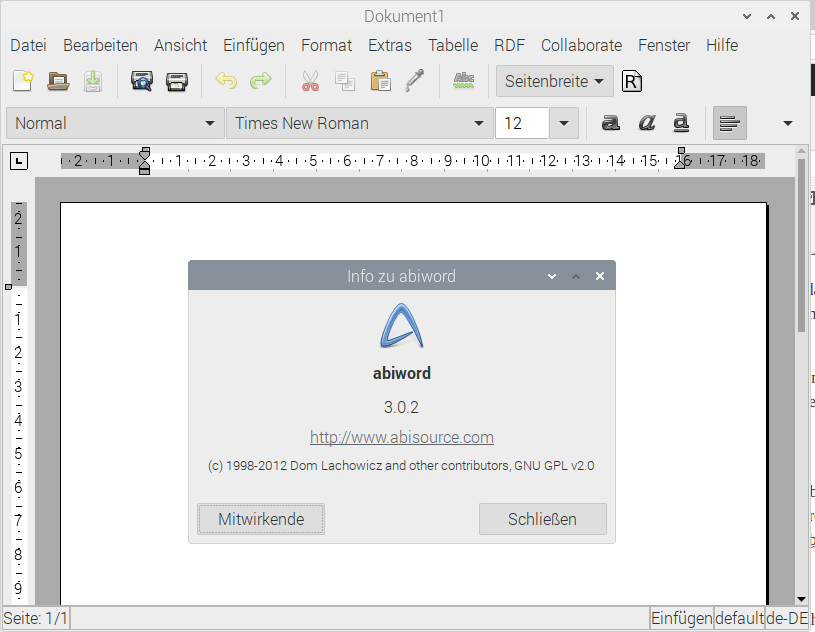Open the Fenster menu
Image resolution: width=815 pixels, height=632 pixels.
664,45
